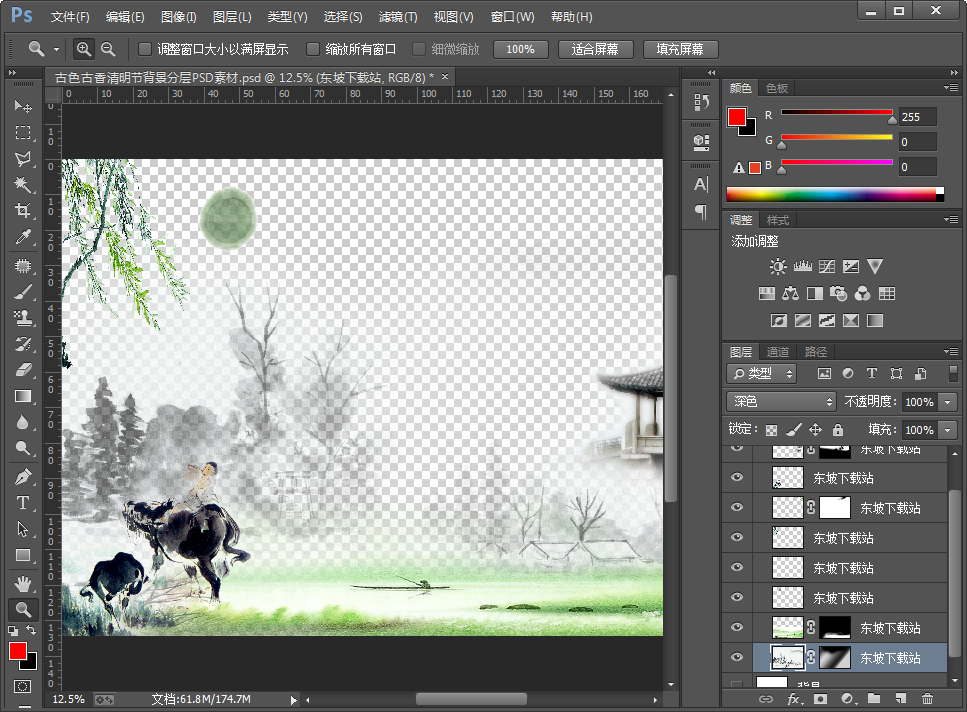
Task: Click the 填充屏幕 button
Action: [x=680, y=49]
